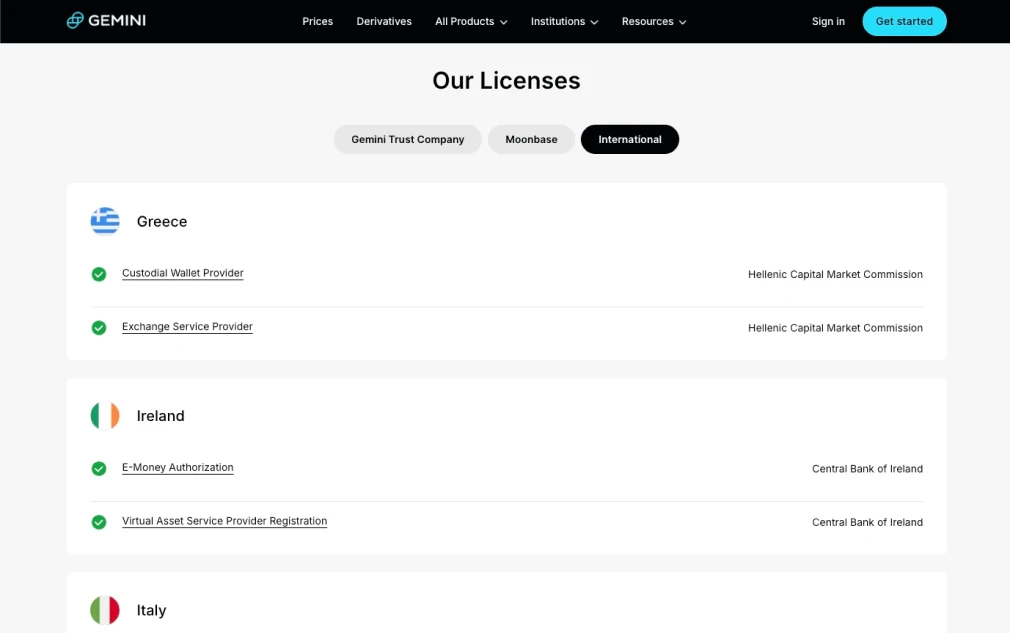Expand the All Products dropdown
Screen dimensions: 1010x633
click(471, 22)
